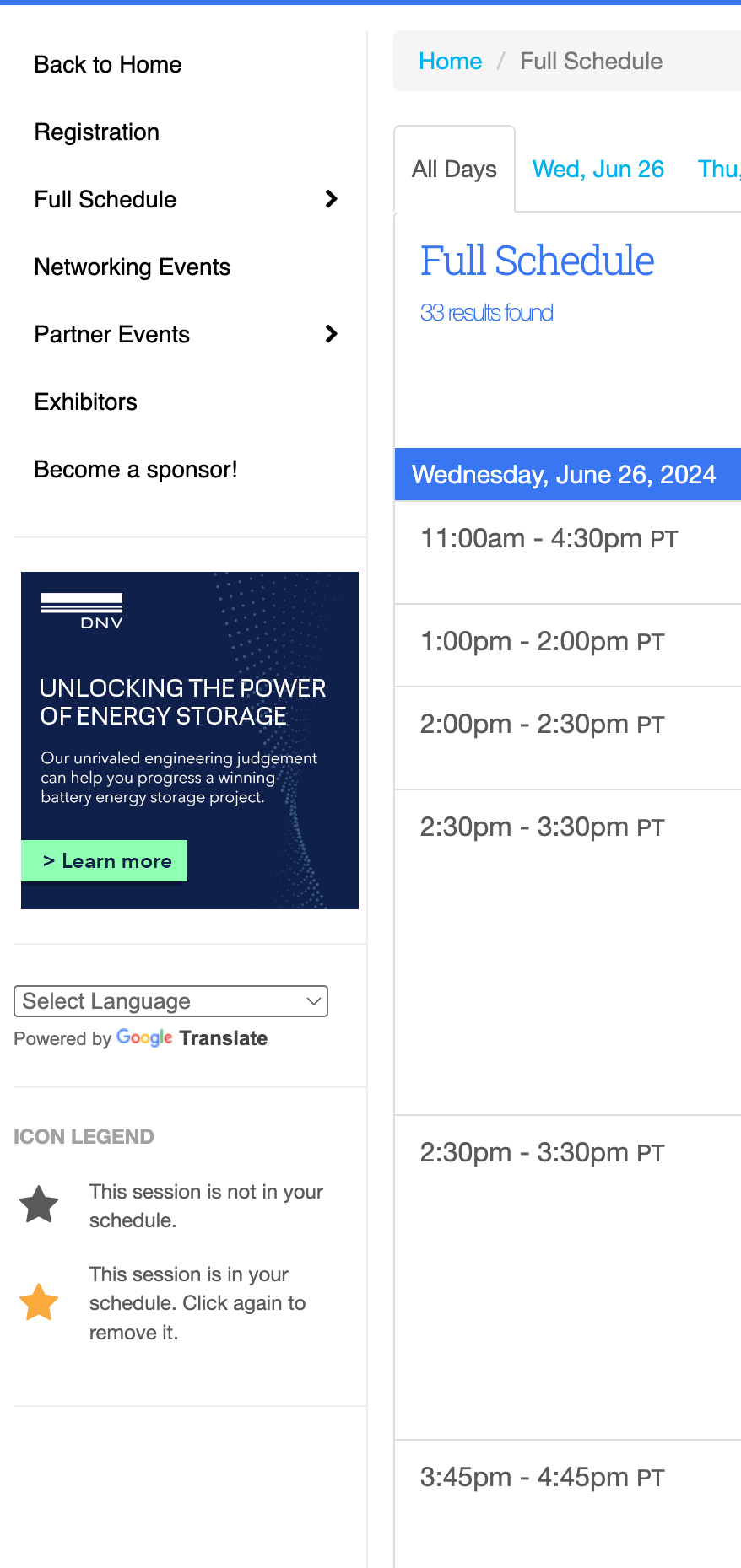The height and width of the screenshot is (1568, 741).
Task: Click the DNV energy storage ad banner
Action: [190, 741]
